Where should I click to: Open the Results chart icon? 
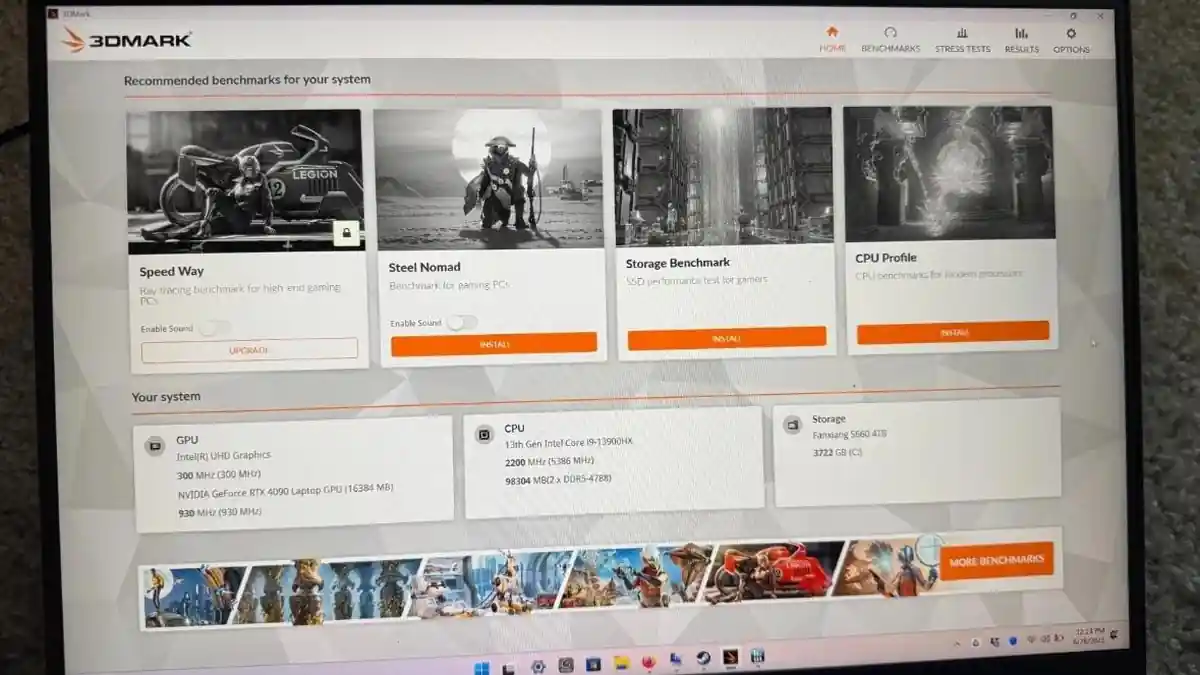pos(1021,33)
